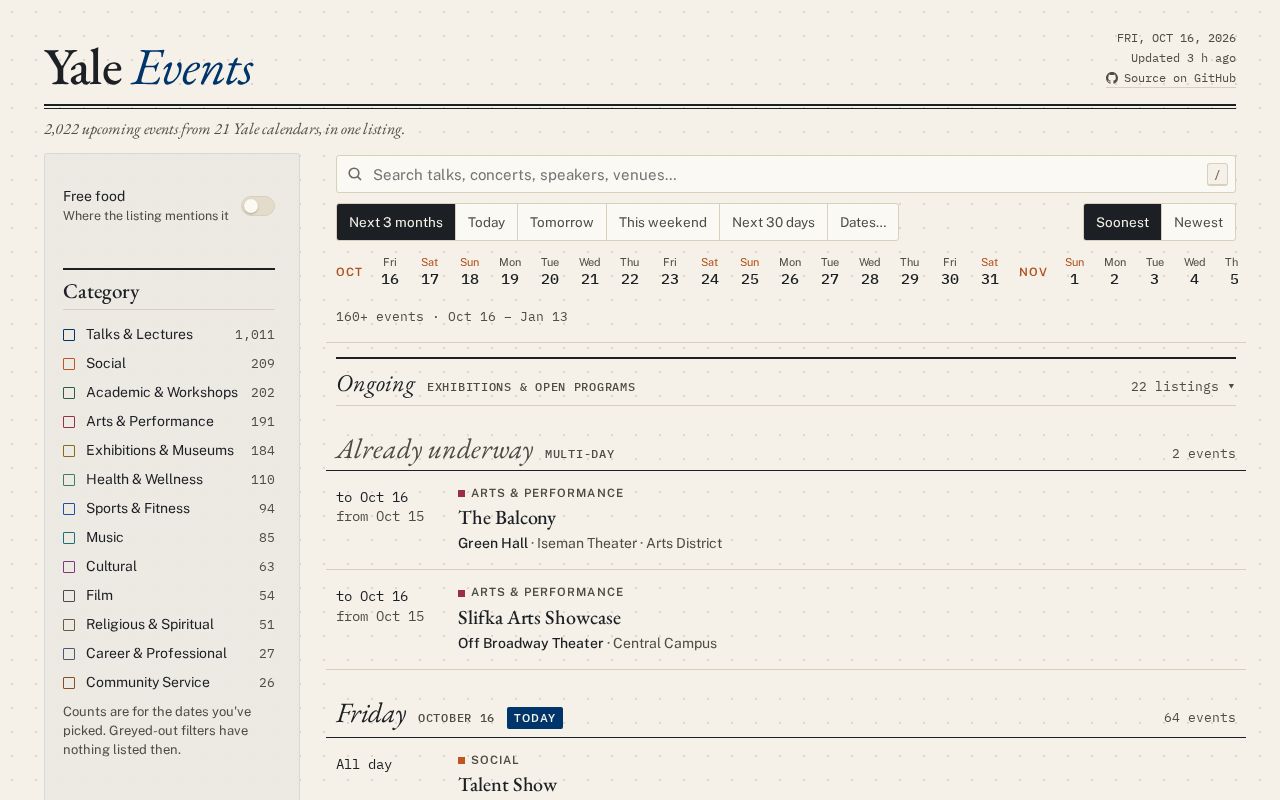
Task: Click the search magnifier icon
Action: tap(355, 174)
